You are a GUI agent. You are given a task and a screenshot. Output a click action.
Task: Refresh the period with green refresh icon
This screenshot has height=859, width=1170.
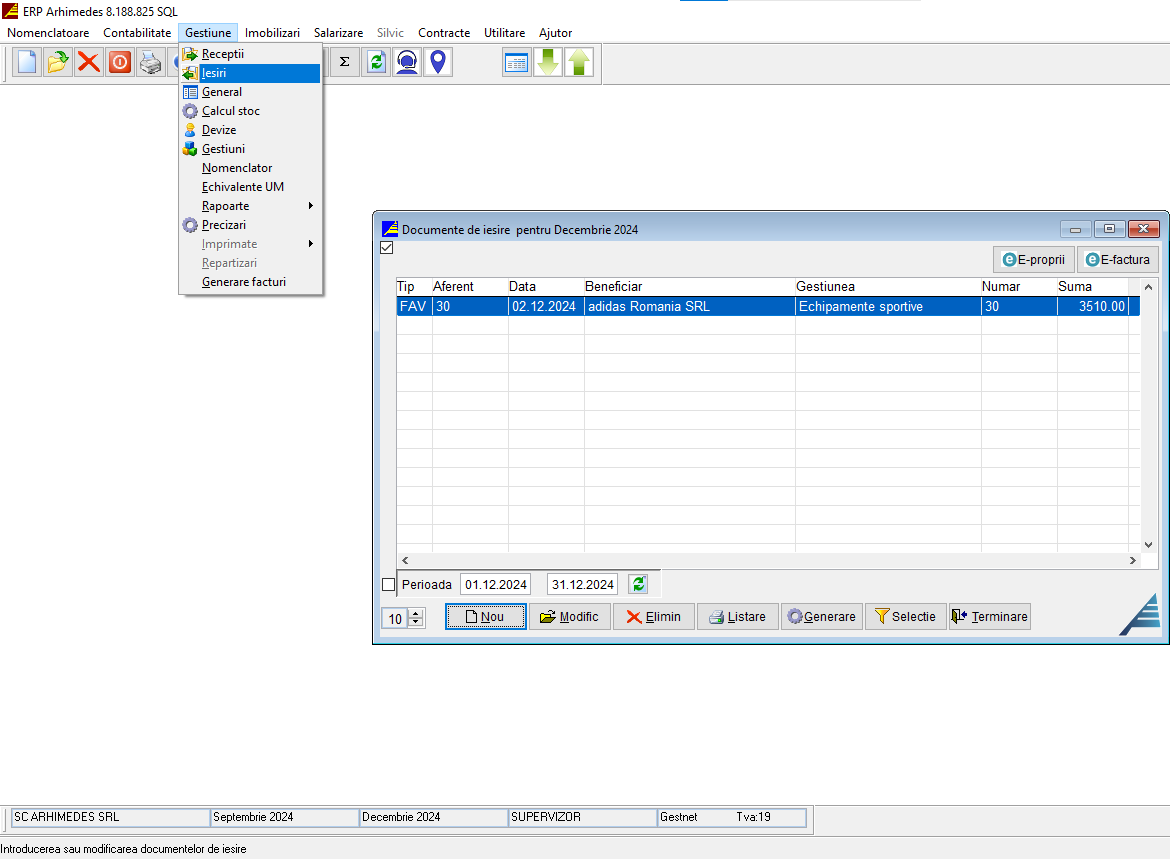pos(638,584)
